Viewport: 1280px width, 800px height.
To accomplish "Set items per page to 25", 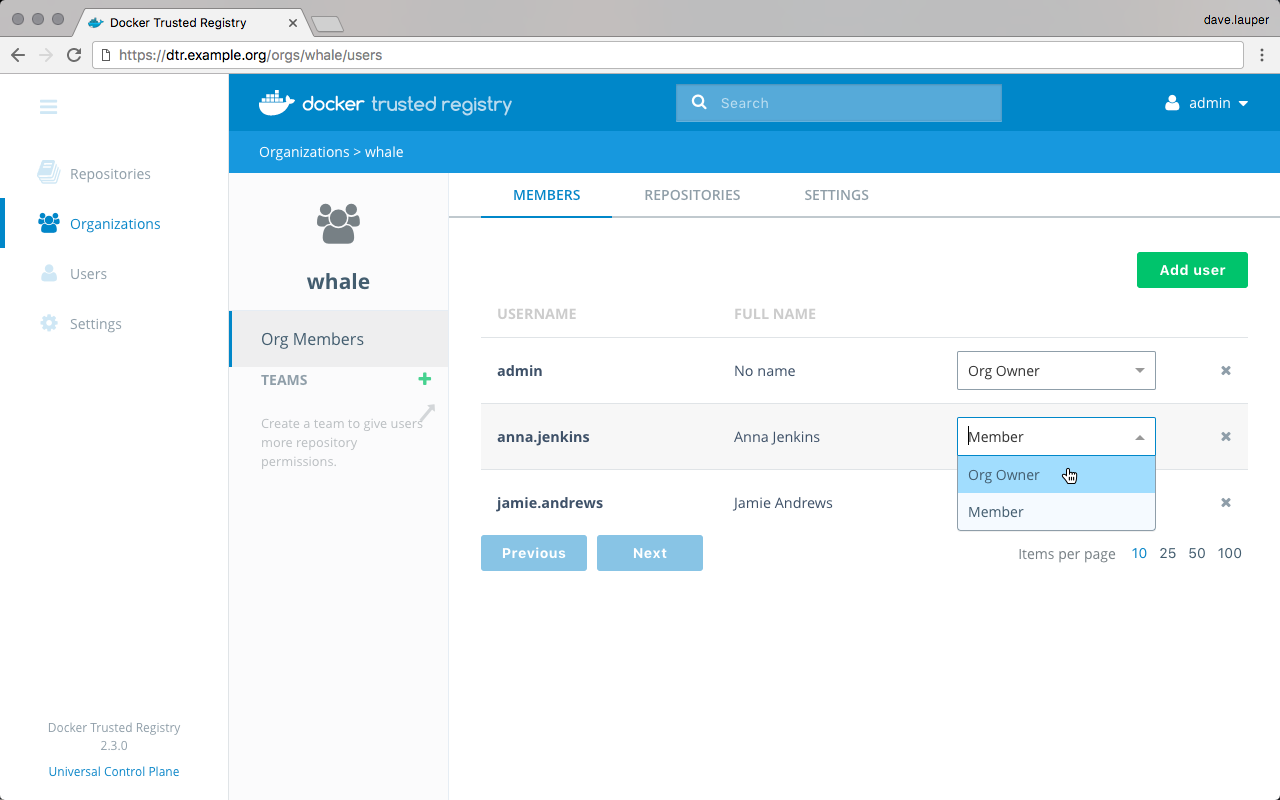I will click(1167, 553).
